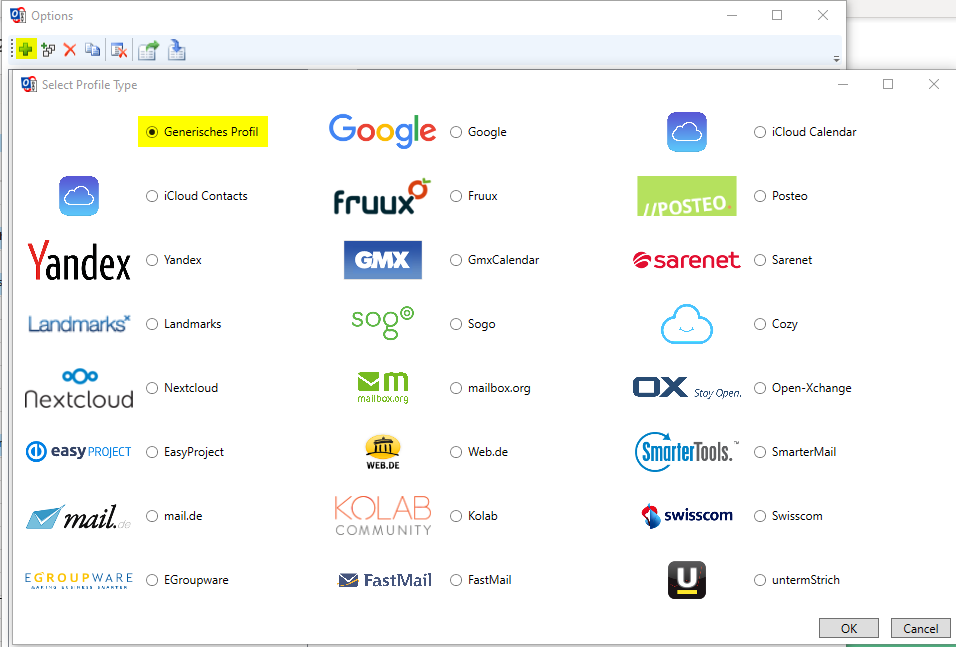Screen dimensions: 956x647
Task: Click the copy profile toolbar icon
Action: point(93,49)
